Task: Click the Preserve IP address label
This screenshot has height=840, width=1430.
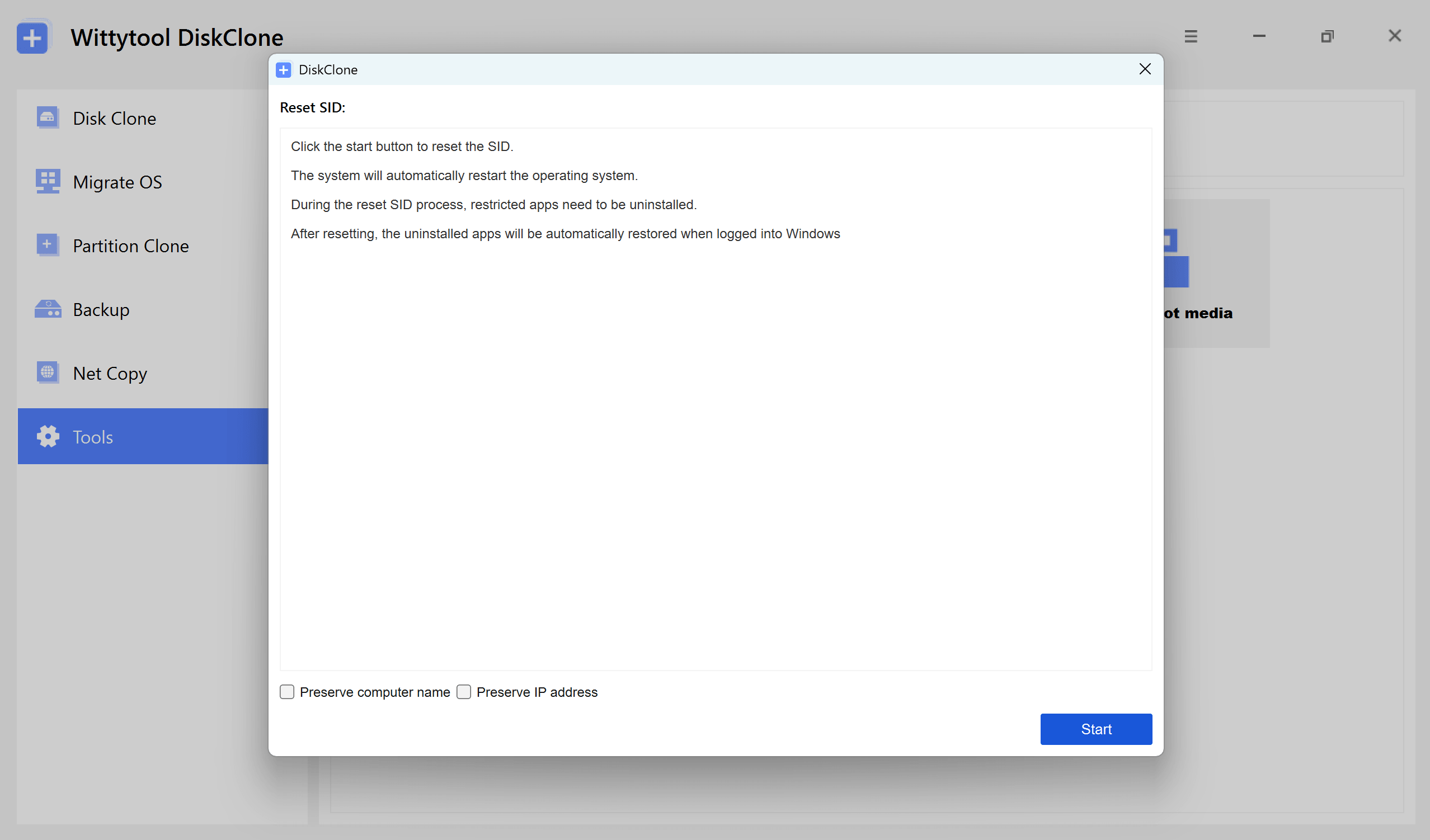Action: tap(537, 692)
